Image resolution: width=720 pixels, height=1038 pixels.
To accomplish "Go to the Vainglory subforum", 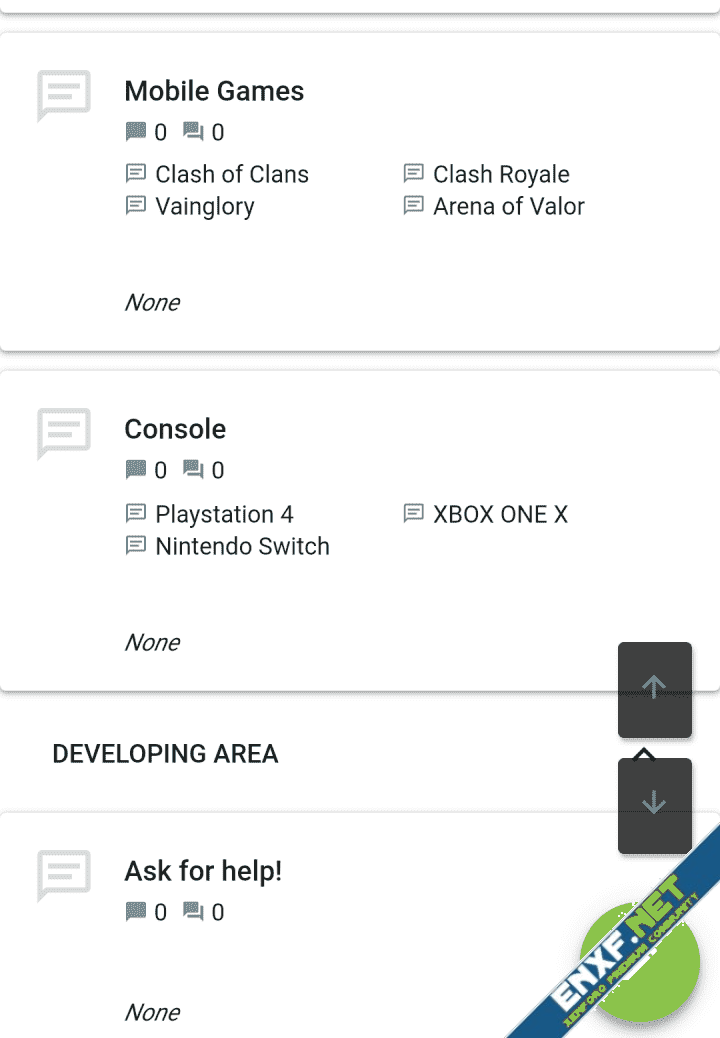I will [x=205, y=206].
